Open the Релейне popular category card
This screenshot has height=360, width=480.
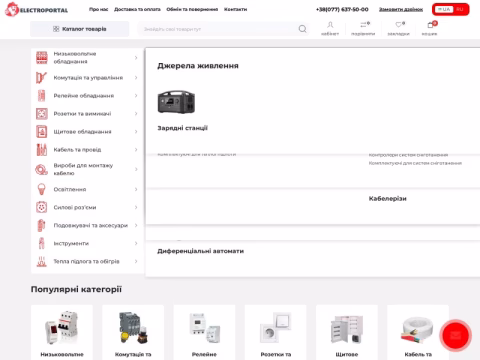pos(204,333)
